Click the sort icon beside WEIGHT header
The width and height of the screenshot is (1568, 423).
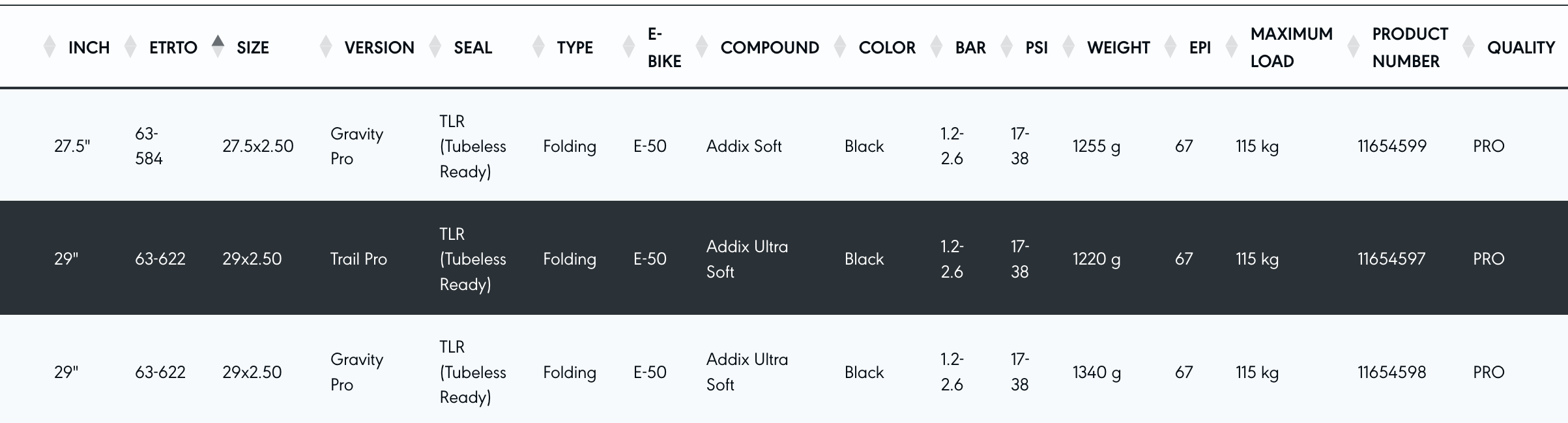(1069, 47)
